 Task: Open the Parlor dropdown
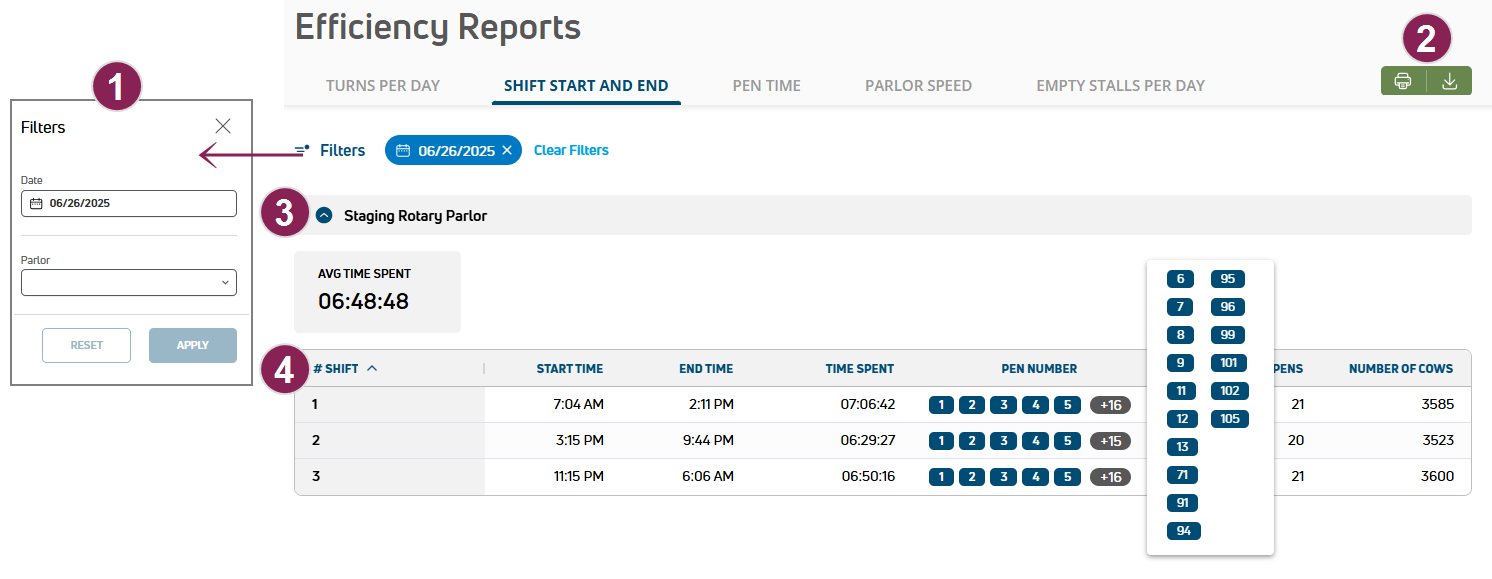point(129,283)
